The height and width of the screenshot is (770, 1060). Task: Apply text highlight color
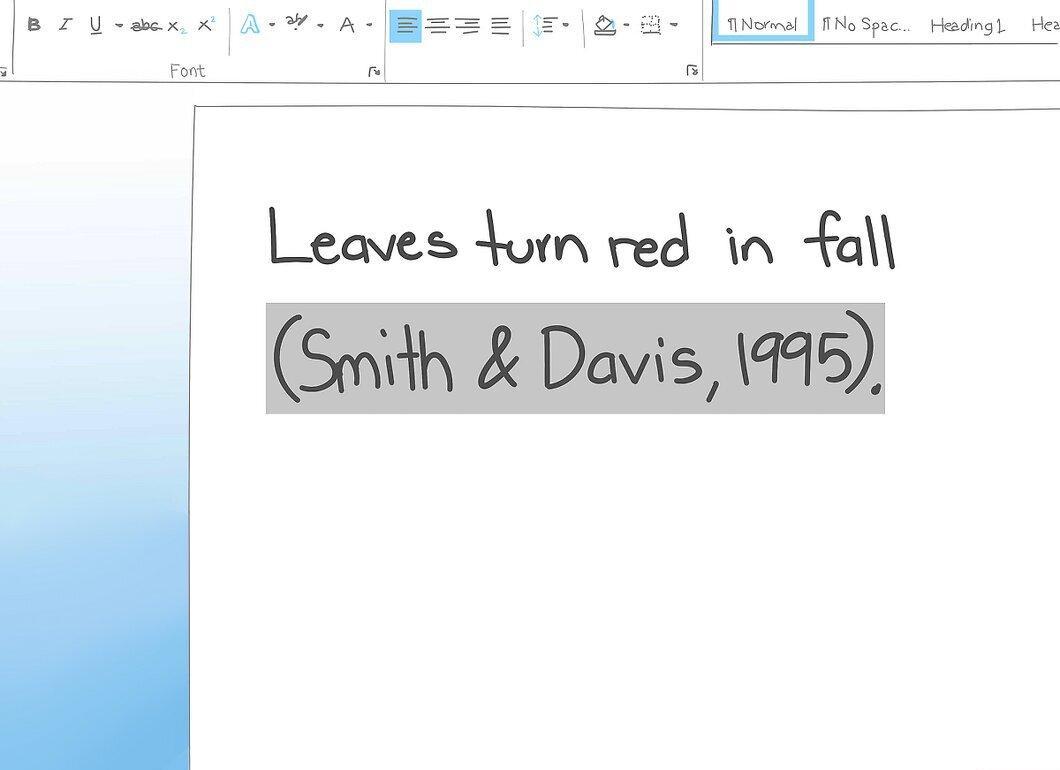(x=296, y=24)
